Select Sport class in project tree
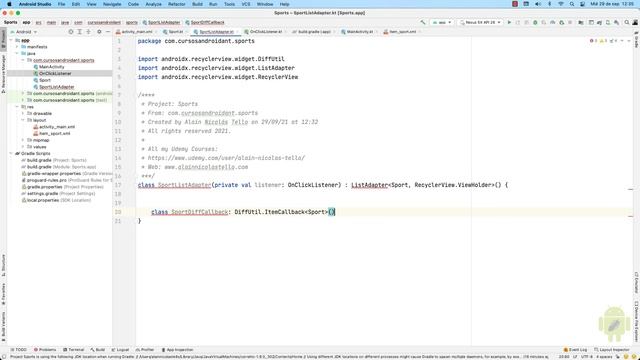 tap(45, 80)
